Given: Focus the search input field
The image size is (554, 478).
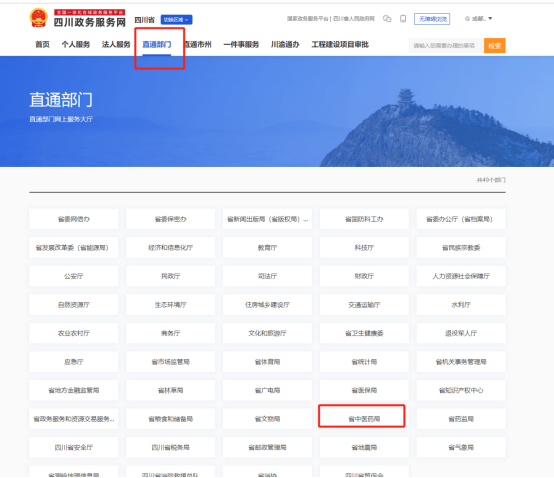Looking at the screenshot, I should point(446,46).
